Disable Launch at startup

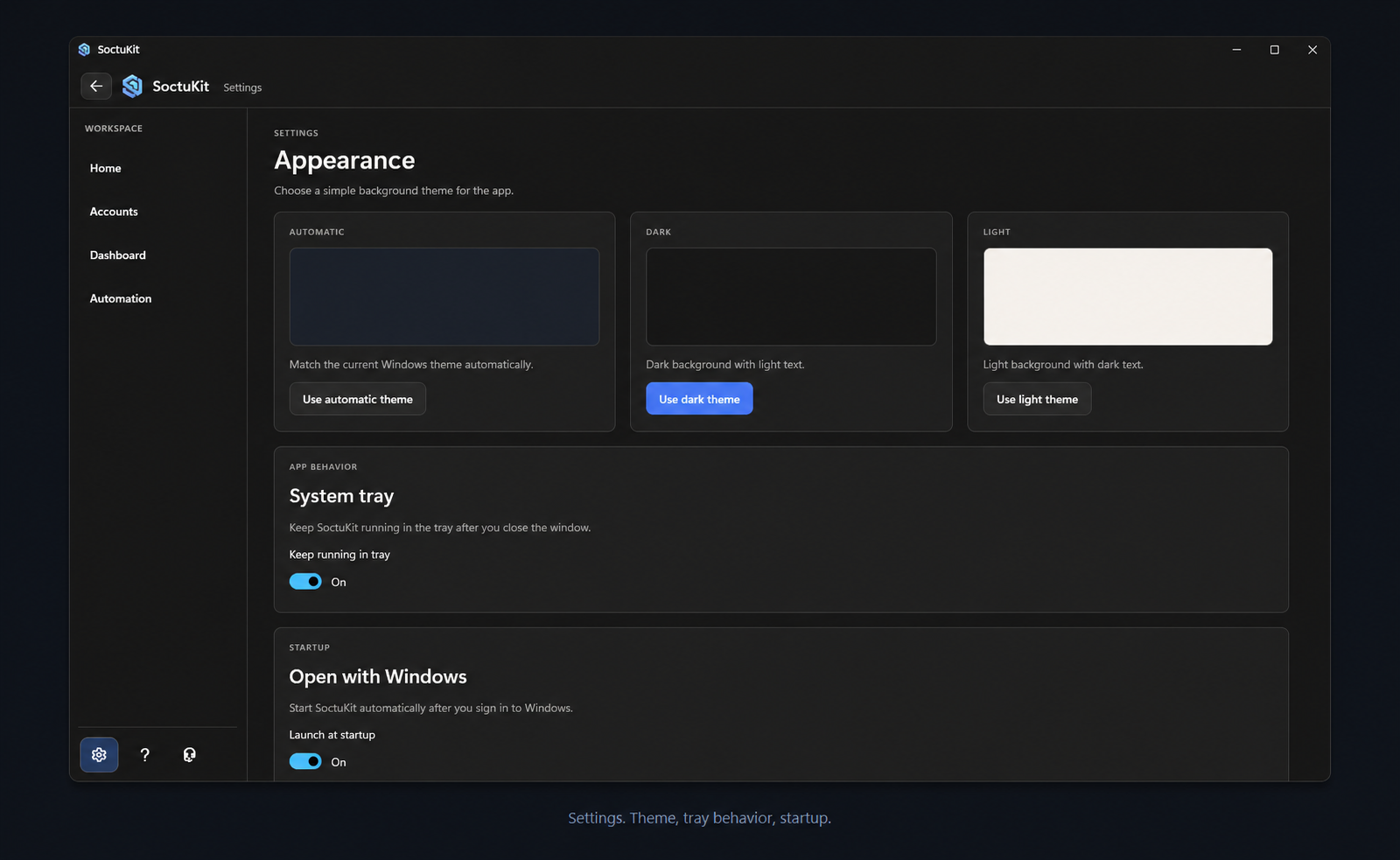tap(305, 761)
